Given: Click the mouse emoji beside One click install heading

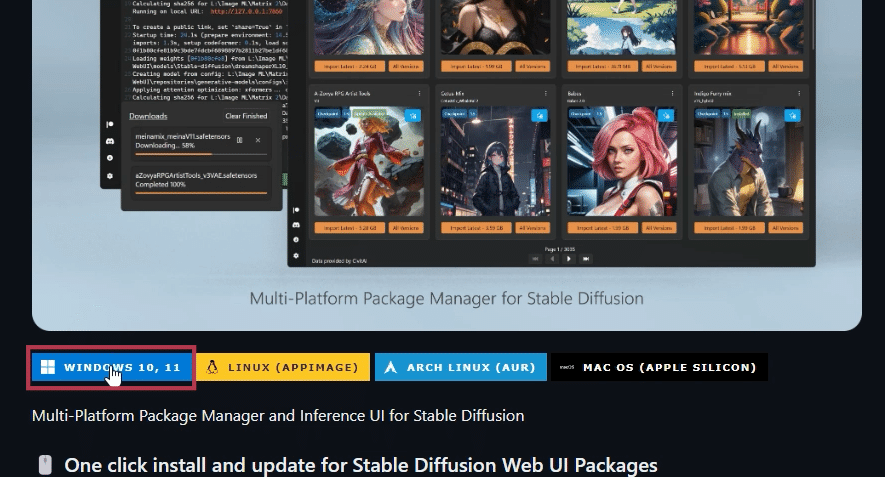Looking at the screenshot, I should pos(45,465).
